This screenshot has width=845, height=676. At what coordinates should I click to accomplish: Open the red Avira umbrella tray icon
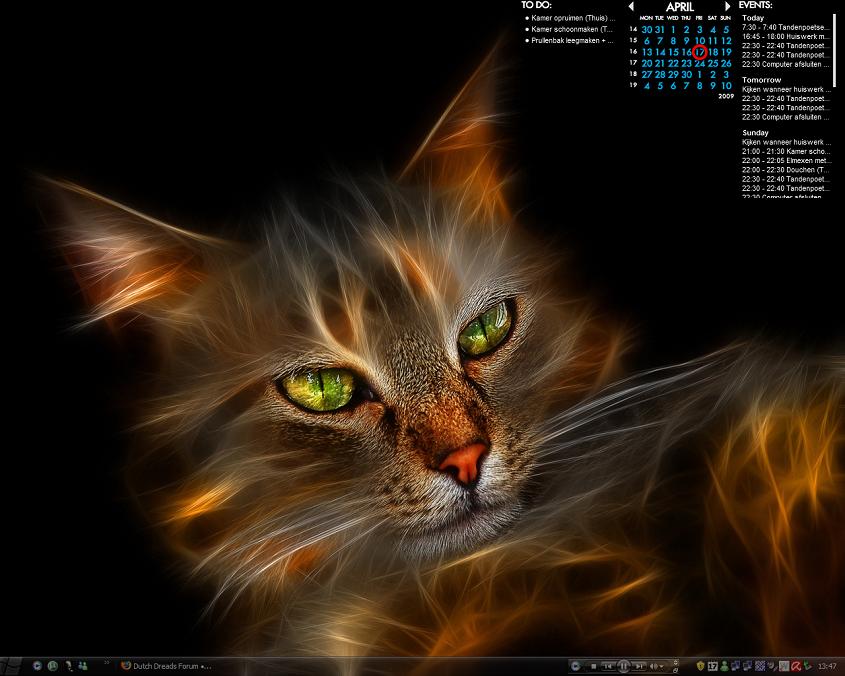(795, 666)
